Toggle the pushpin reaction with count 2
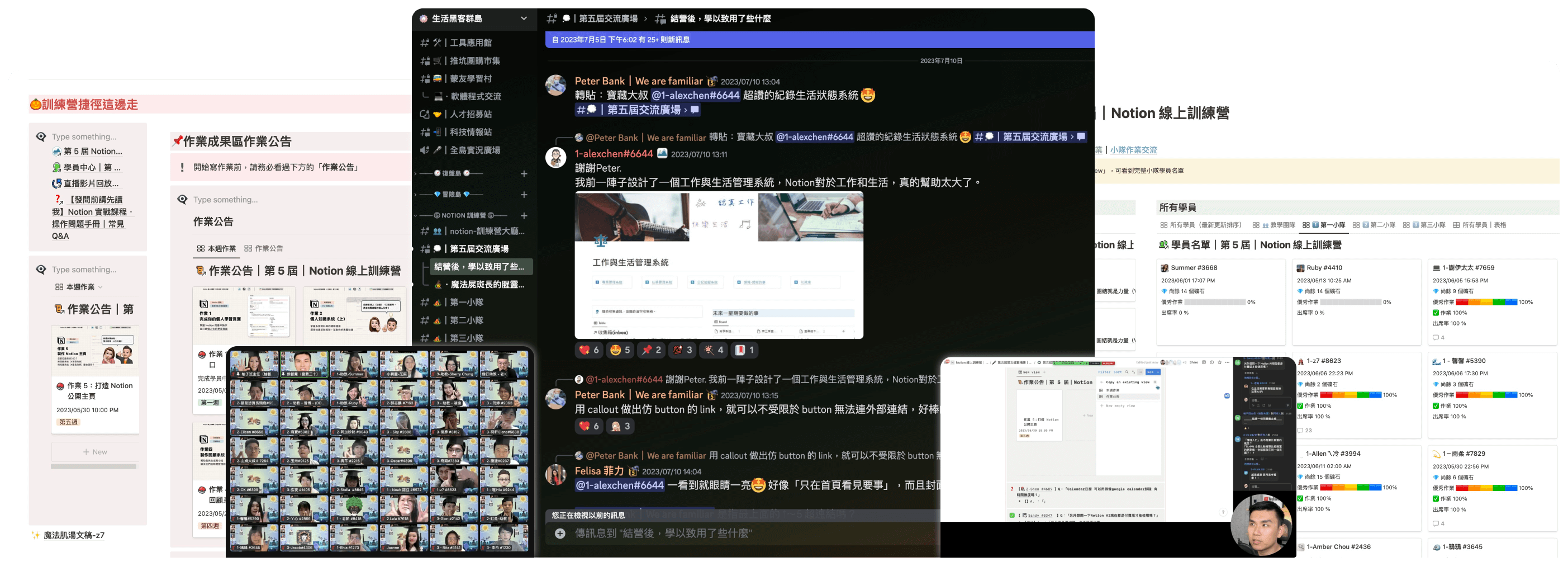The height and width of the screenshot is (566, 1568). click(x=652, y=350)
